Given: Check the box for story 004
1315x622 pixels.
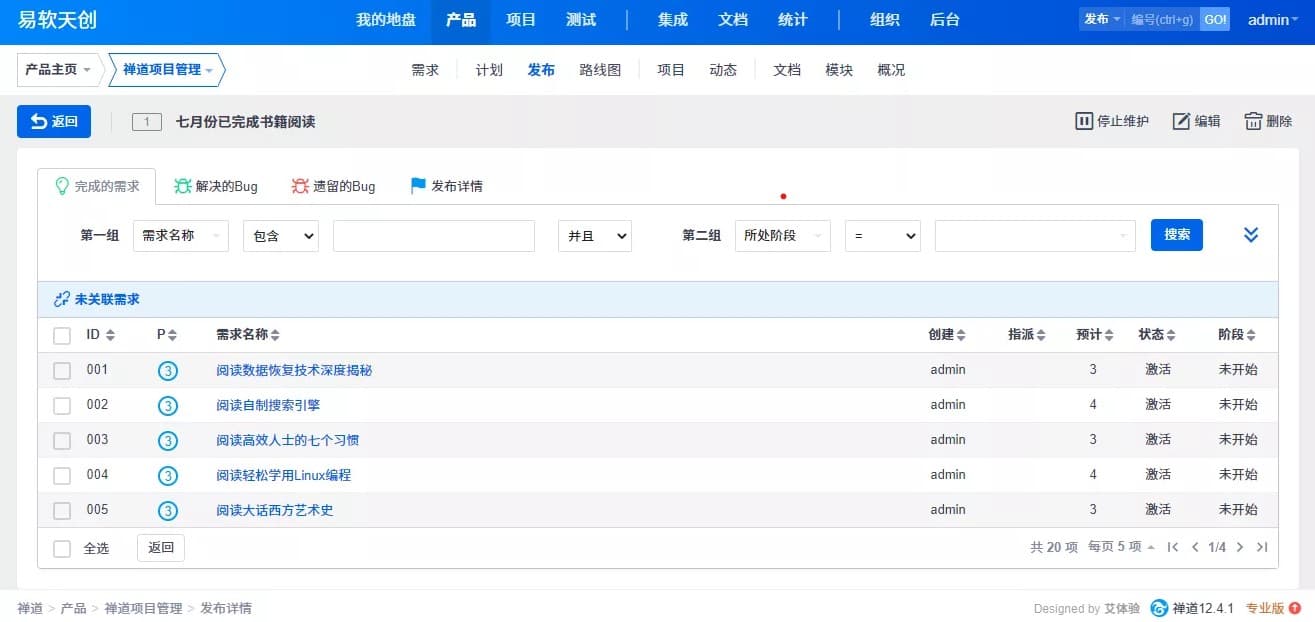Looking at the screenshot, I should (62, 475).
